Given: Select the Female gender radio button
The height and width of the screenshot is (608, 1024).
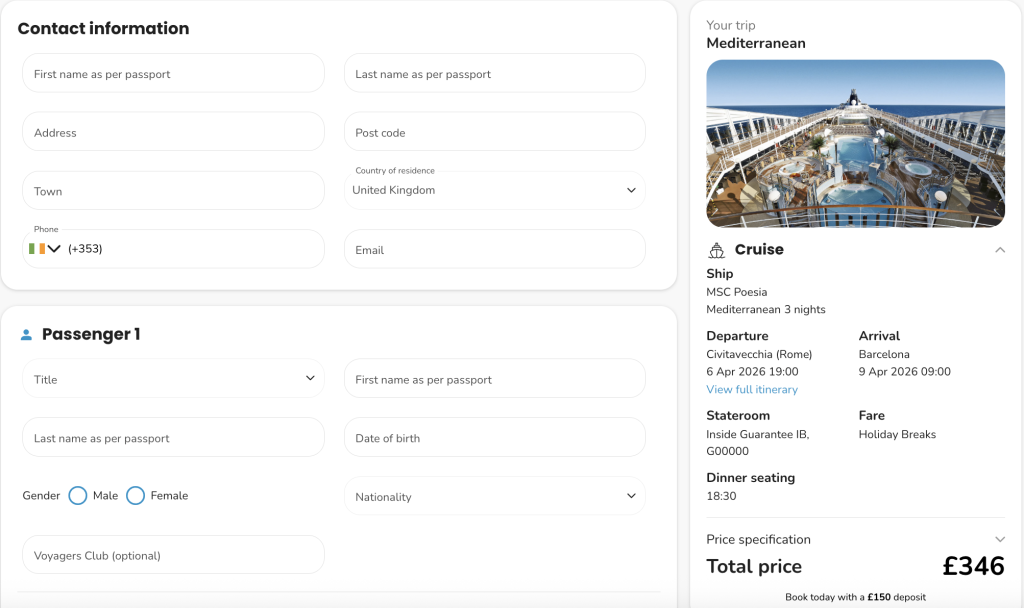Looking at the screenshot, I should [135, 496].
